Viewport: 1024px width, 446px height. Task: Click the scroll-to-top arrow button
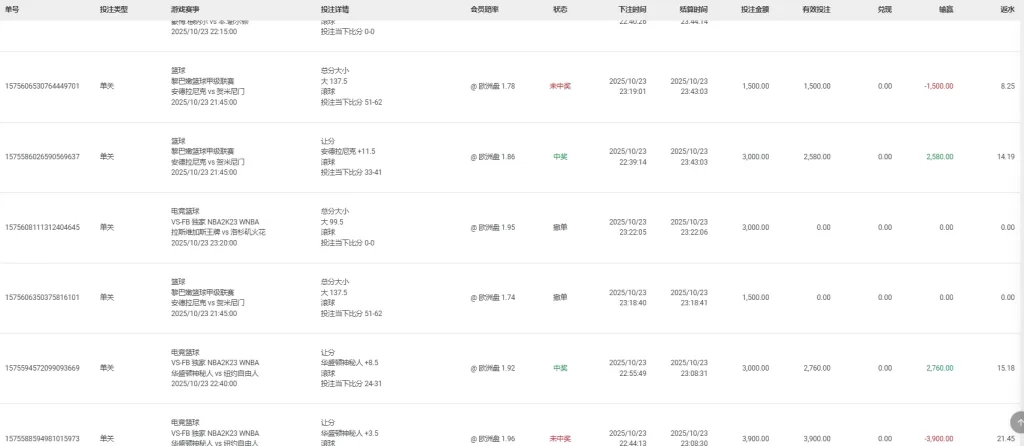click(1018, 422)
